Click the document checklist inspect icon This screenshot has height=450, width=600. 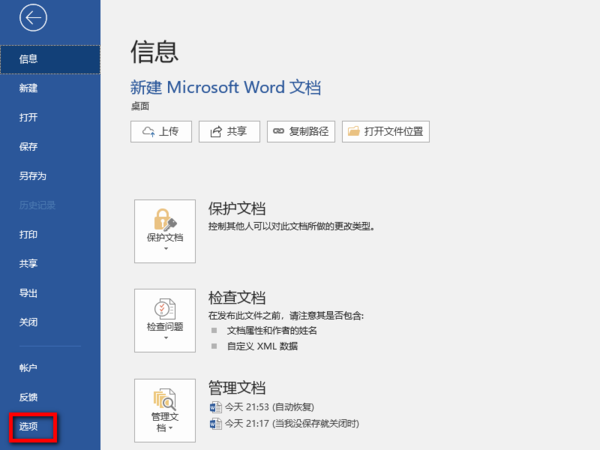(x=165, y=309)
